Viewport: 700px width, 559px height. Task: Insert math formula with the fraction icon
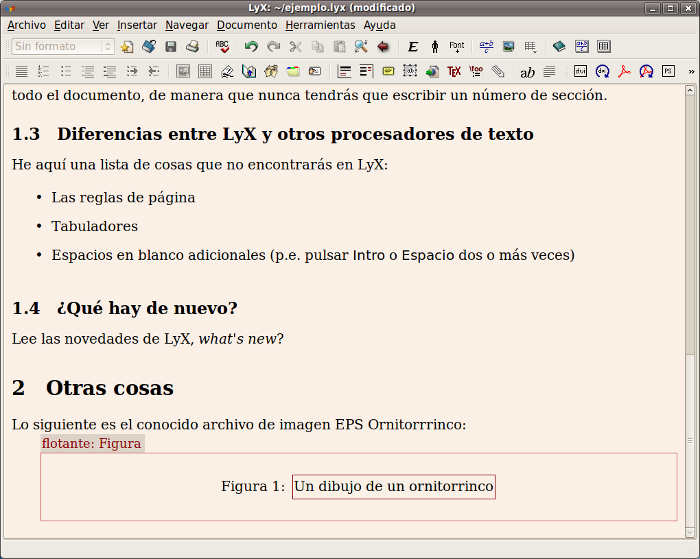point(486,46)
